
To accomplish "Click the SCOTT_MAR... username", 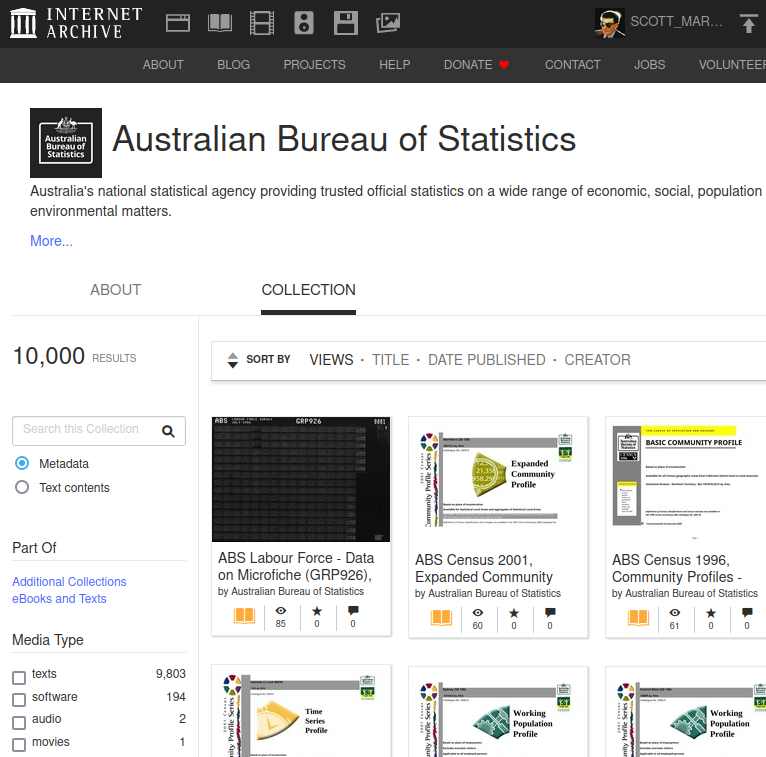I will pyautogui.click(x=676, y=21).
